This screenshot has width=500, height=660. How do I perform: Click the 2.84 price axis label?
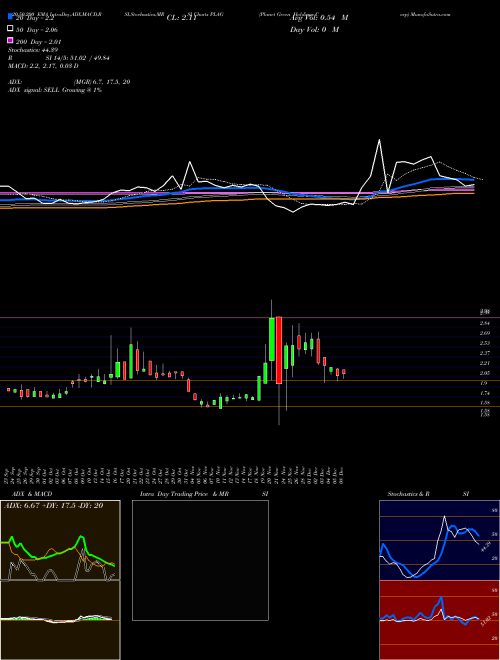click(x=484, y=323)
